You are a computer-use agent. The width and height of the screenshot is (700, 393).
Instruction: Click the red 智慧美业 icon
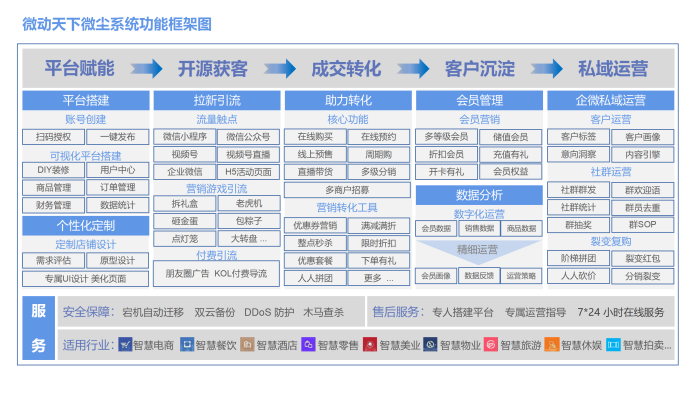coord(370,345)
